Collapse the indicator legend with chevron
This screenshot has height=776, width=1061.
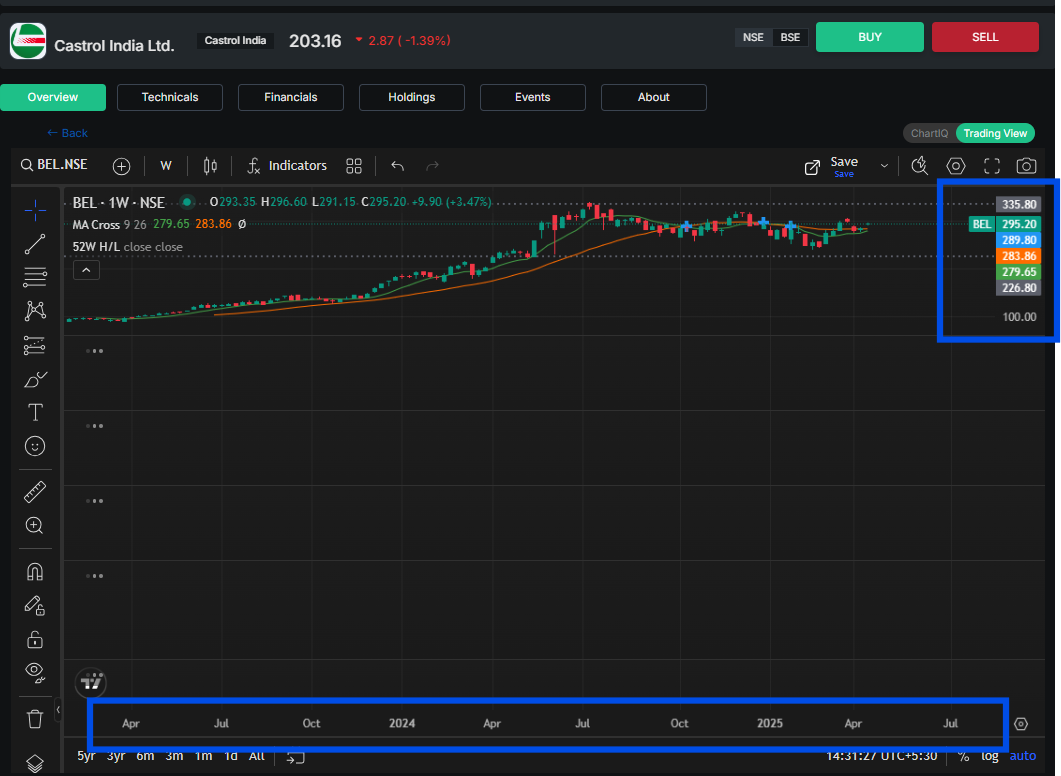(x=86, y=270)
